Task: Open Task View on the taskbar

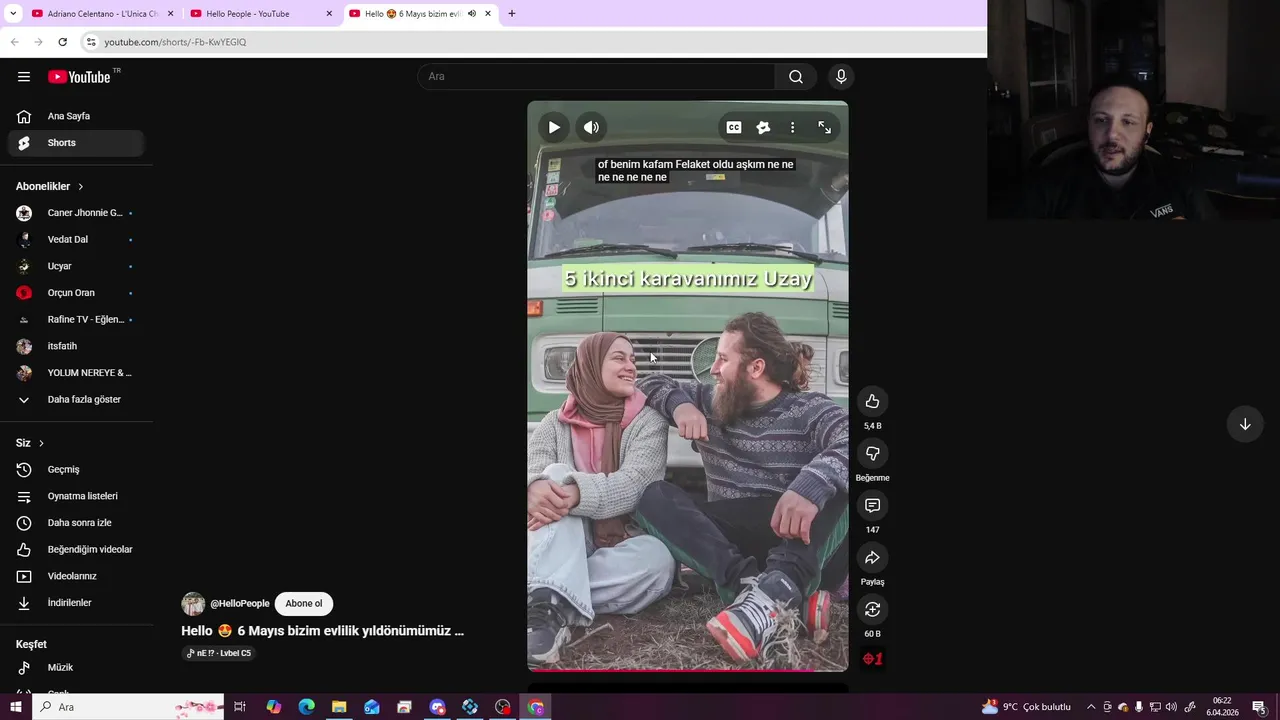Action: [x=240, y=707]
